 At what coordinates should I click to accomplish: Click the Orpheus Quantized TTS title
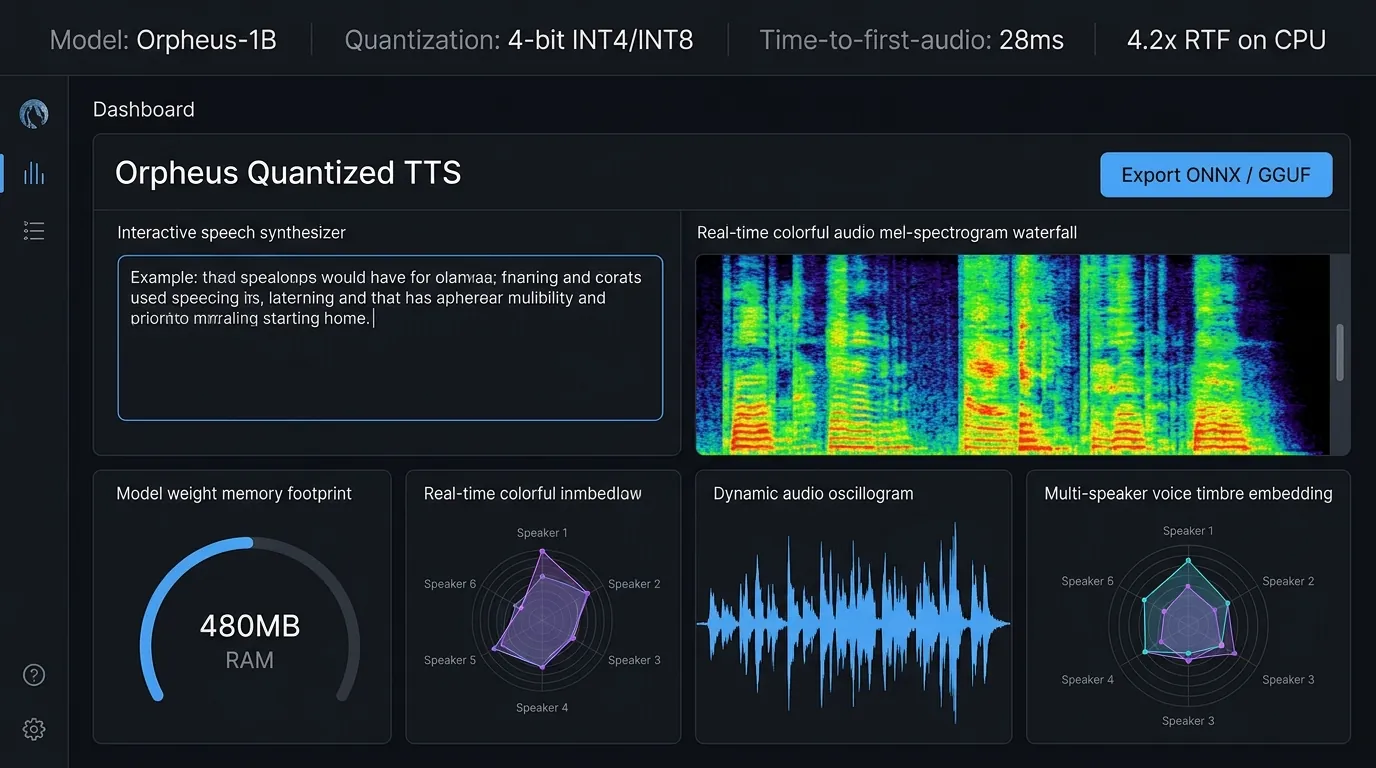tap(288, 173)
